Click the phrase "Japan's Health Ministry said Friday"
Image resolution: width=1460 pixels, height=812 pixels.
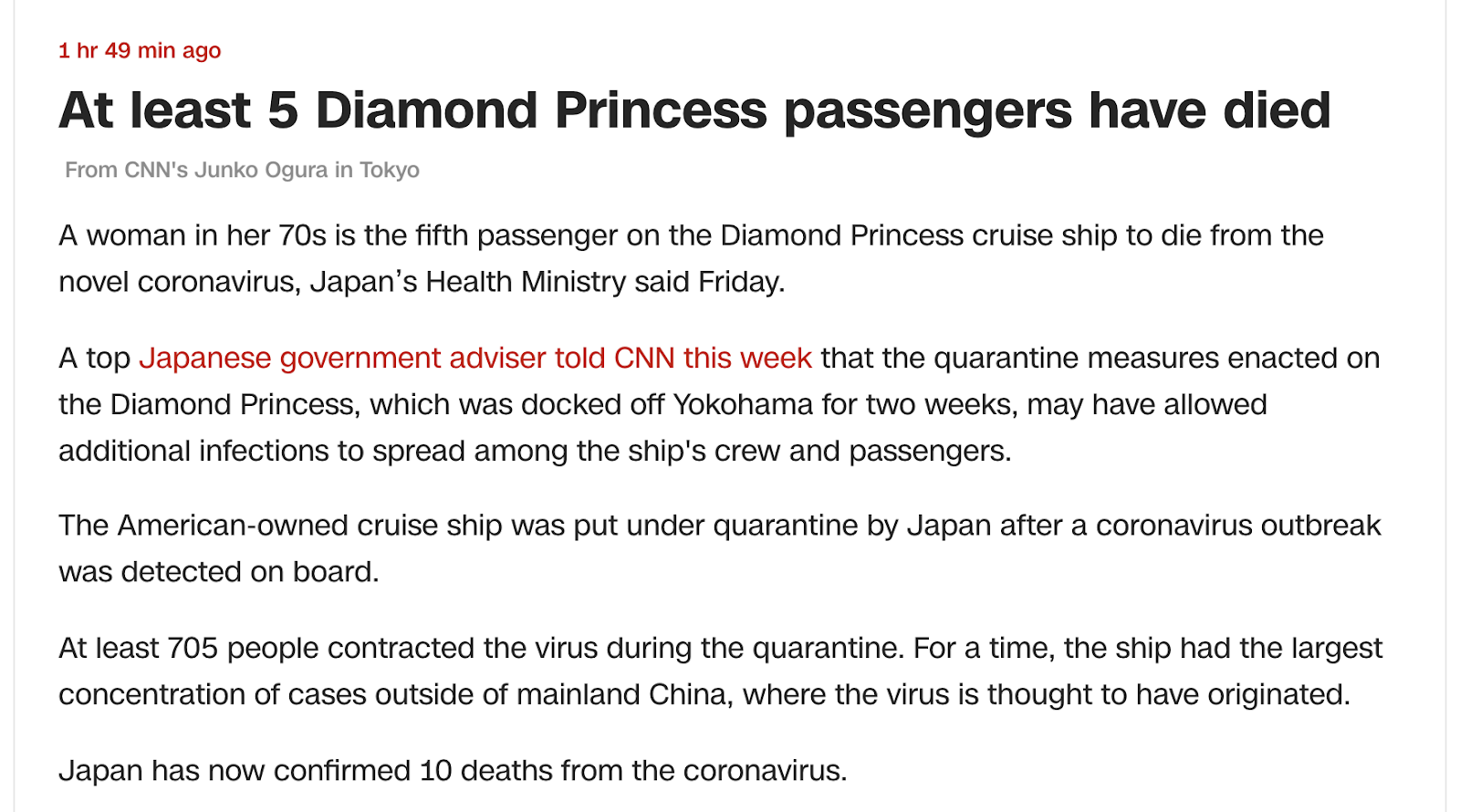(x=546, y=282)
